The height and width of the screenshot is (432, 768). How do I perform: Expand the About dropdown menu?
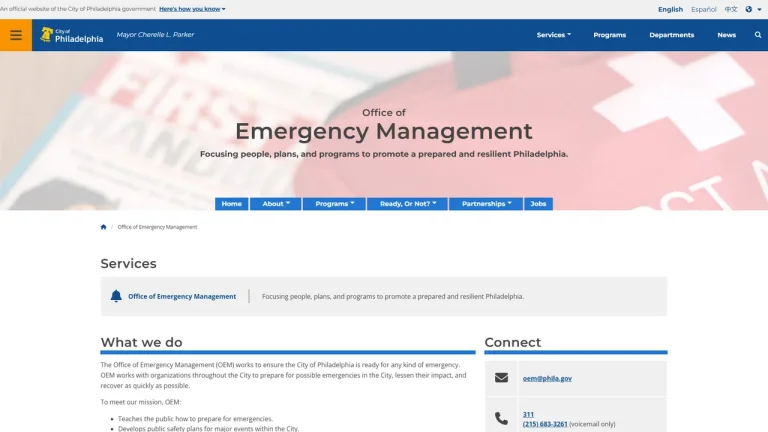[276, 204]
